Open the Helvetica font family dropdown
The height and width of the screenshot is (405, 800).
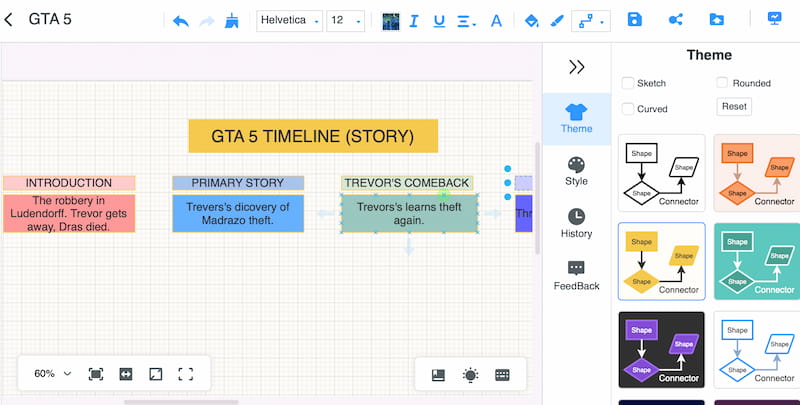[289, 21]
